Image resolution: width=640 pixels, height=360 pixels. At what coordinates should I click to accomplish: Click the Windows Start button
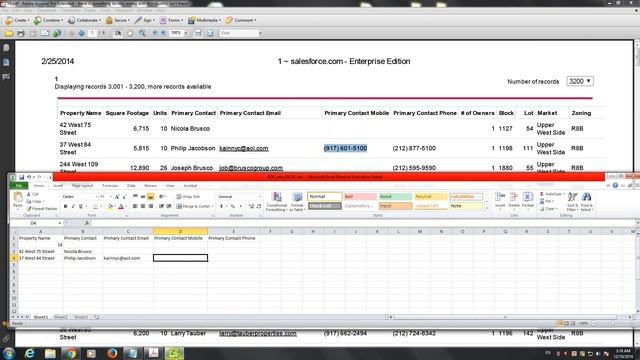[x=8, y=353]
